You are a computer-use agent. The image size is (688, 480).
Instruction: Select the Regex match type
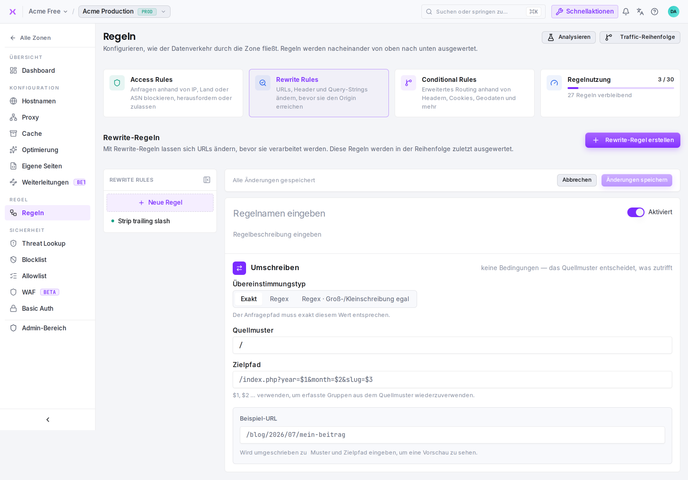click(x=279, y=299)
